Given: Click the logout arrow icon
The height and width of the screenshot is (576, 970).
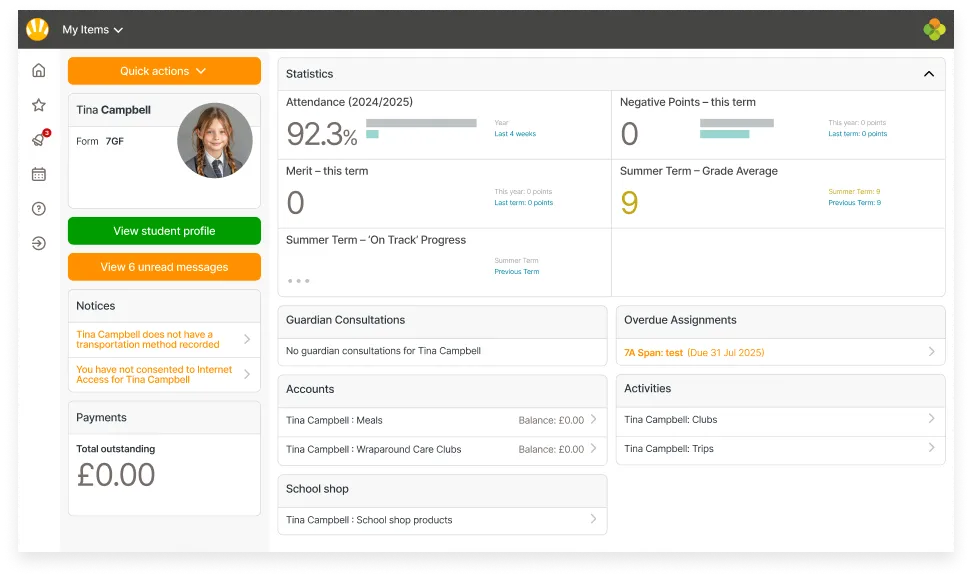Looking at the screenshot, I should pos(39,243).
